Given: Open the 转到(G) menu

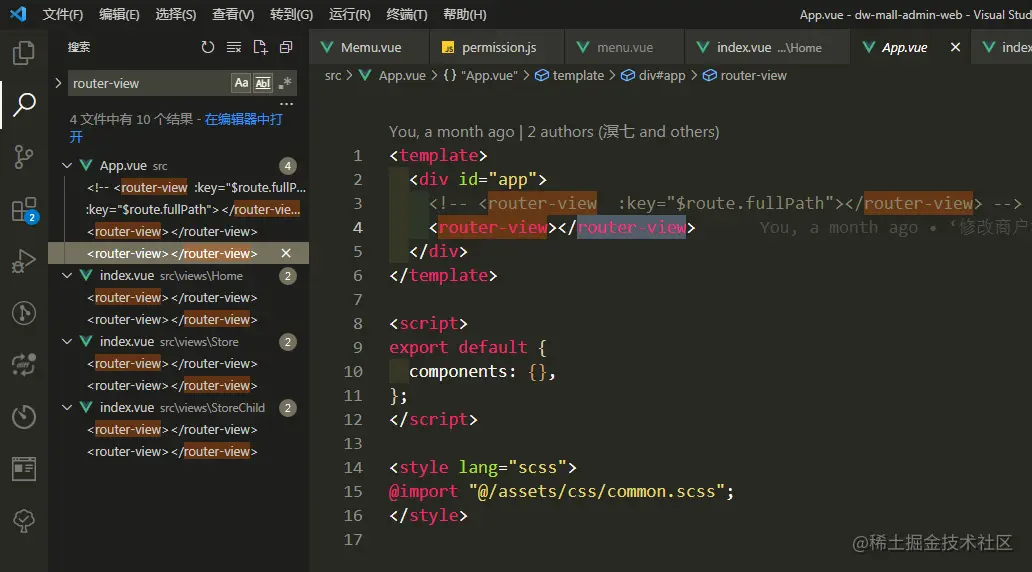Looking at the screenshot, I should pyautogui.click(x=292, y=14).
